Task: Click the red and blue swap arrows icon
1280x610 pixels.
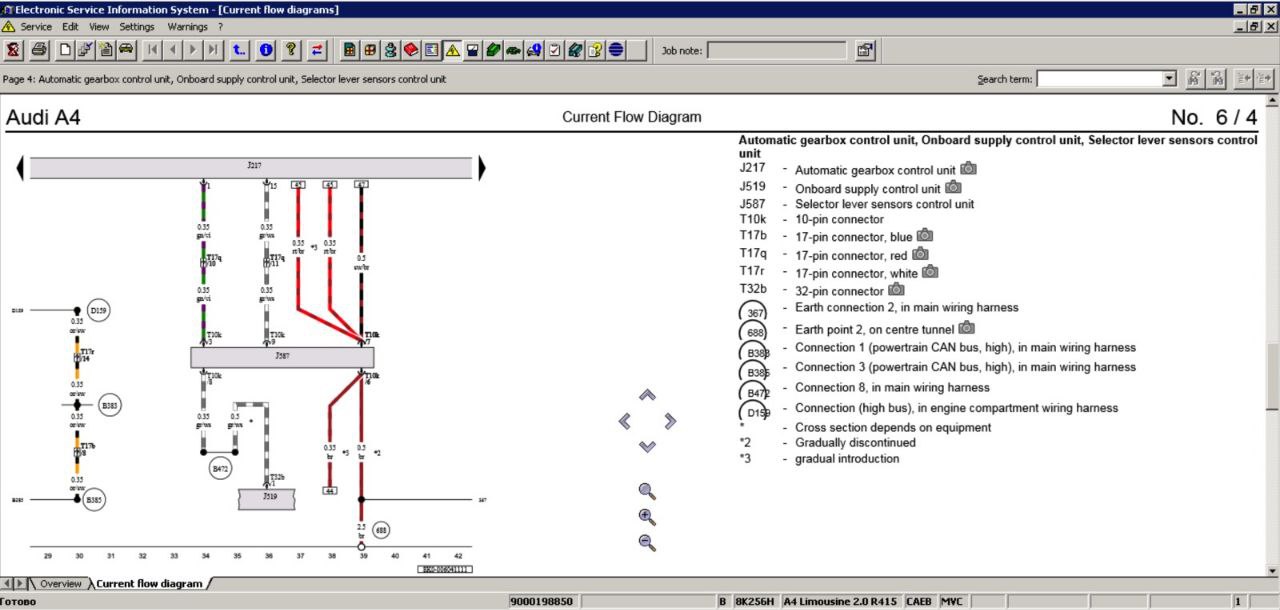Action: click(317, 49)
